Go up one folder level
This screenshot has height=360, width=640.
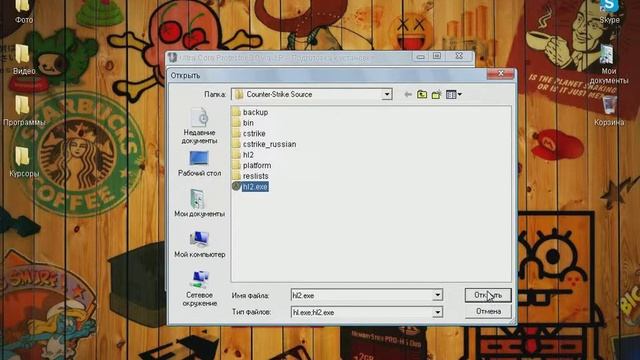(x=422, y=95)
